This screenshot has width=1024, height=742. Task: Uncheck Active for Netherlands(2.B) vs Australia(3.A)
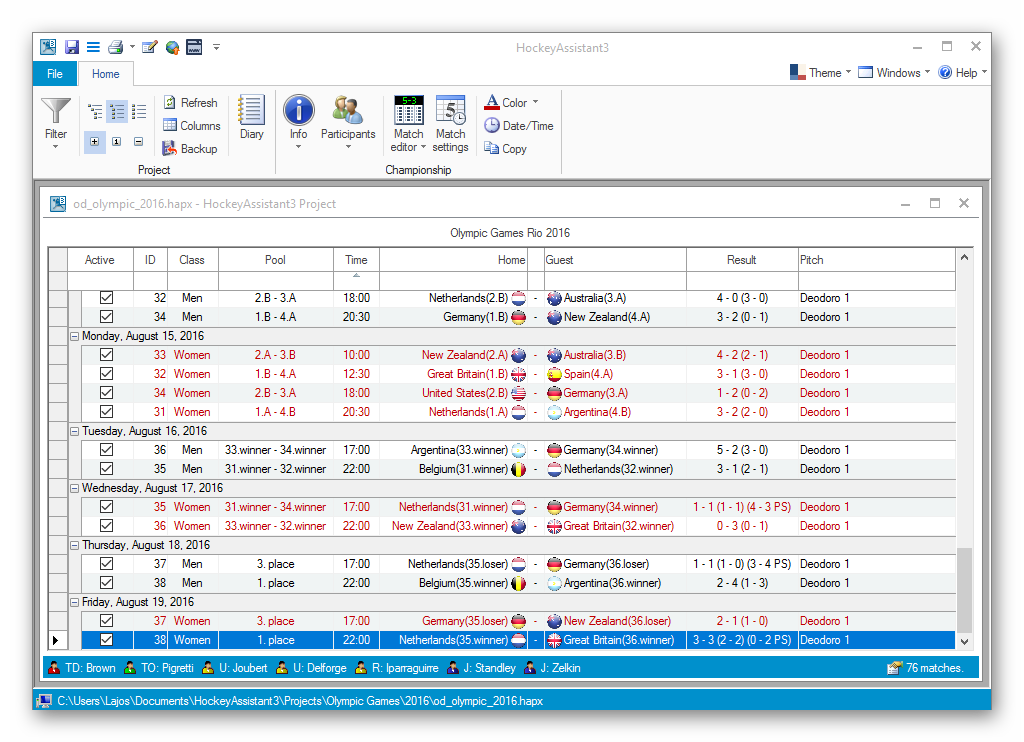[106, 298]
